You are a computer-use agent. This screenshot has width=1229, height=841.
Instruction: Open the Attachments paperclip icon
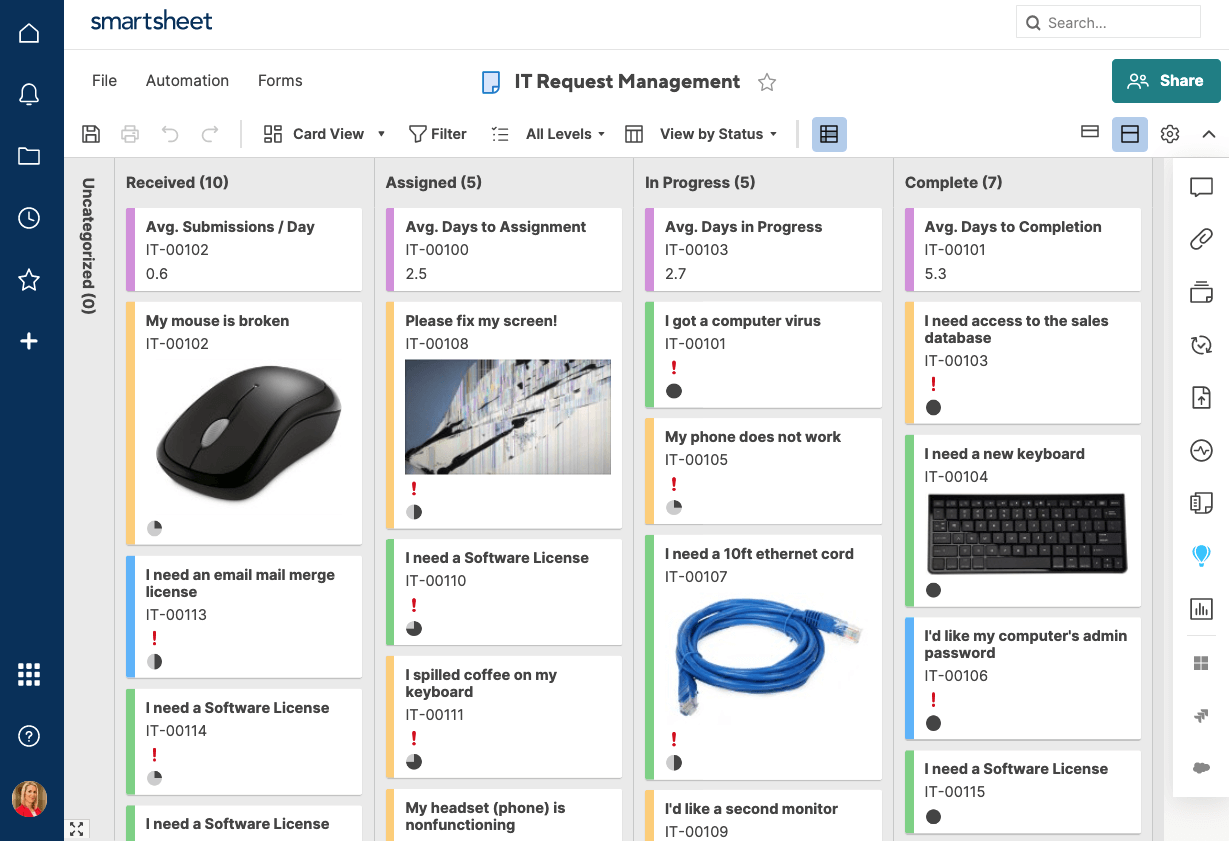tap(1201, 239)
